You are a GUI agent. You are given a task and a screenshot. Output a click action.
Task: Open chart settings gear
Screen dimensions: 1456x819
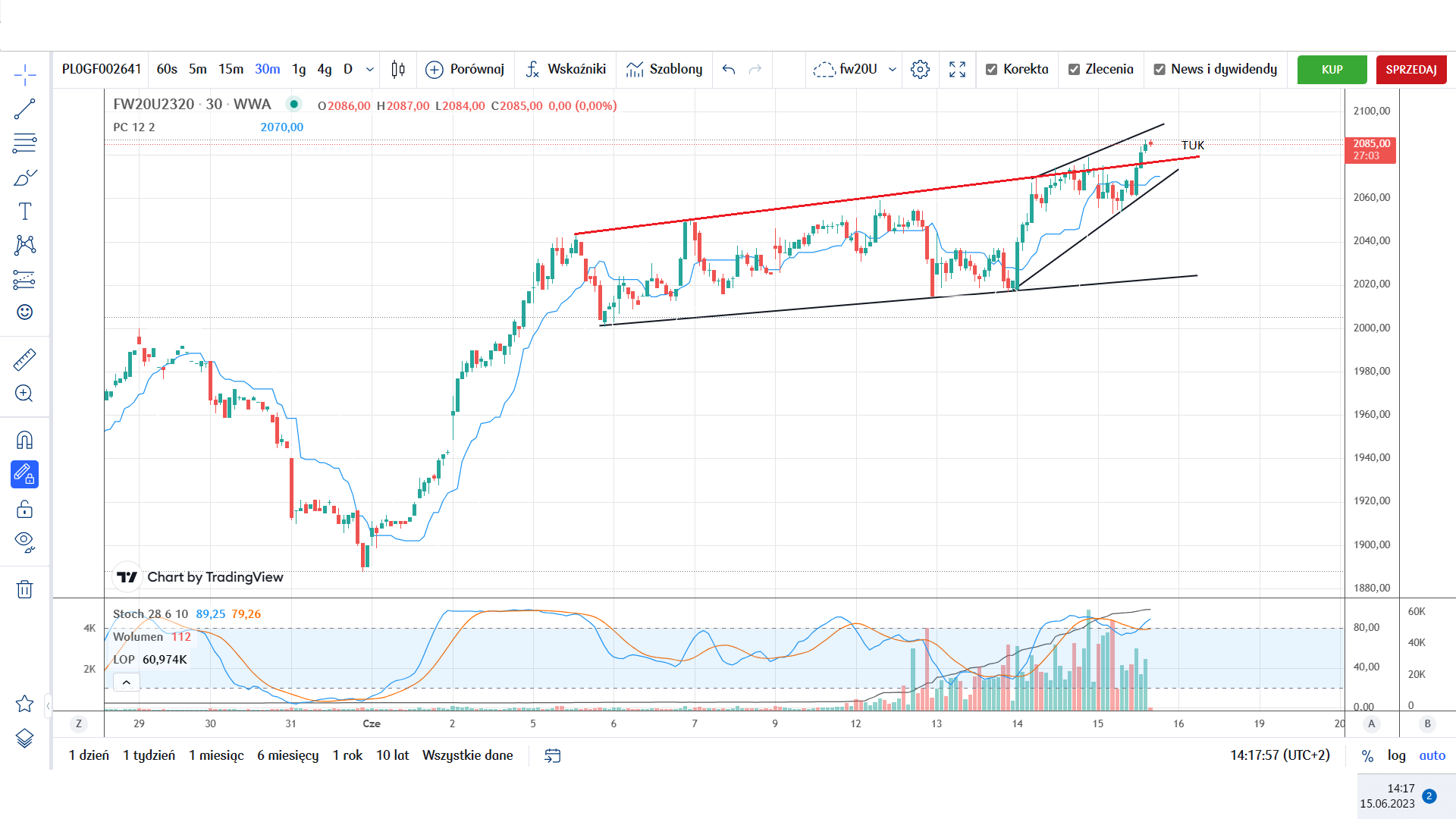coord(920,70)
